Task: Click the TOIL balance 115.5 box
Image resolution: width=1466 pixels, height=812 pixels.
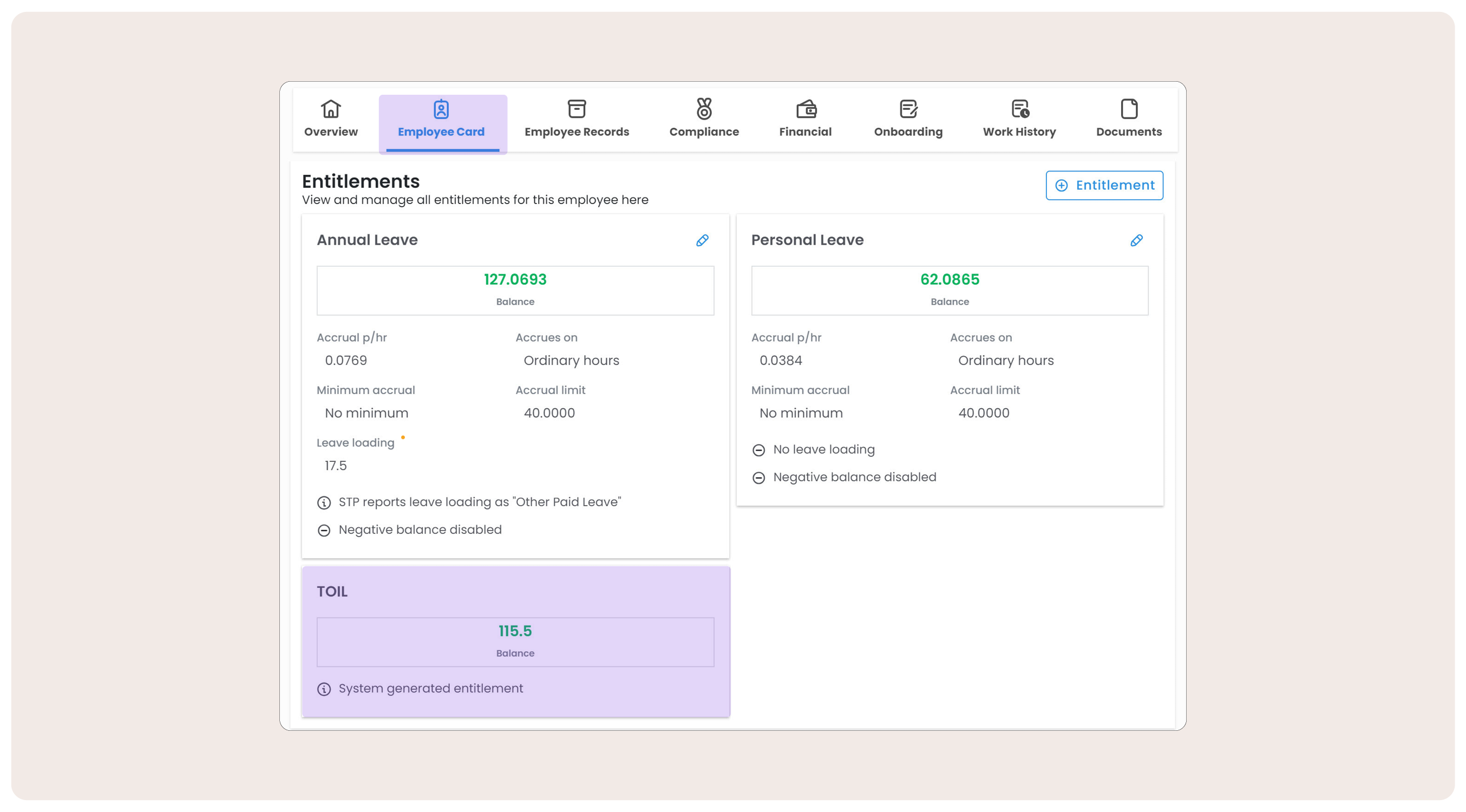Action: pyautogui.click(x=515, y=642)
